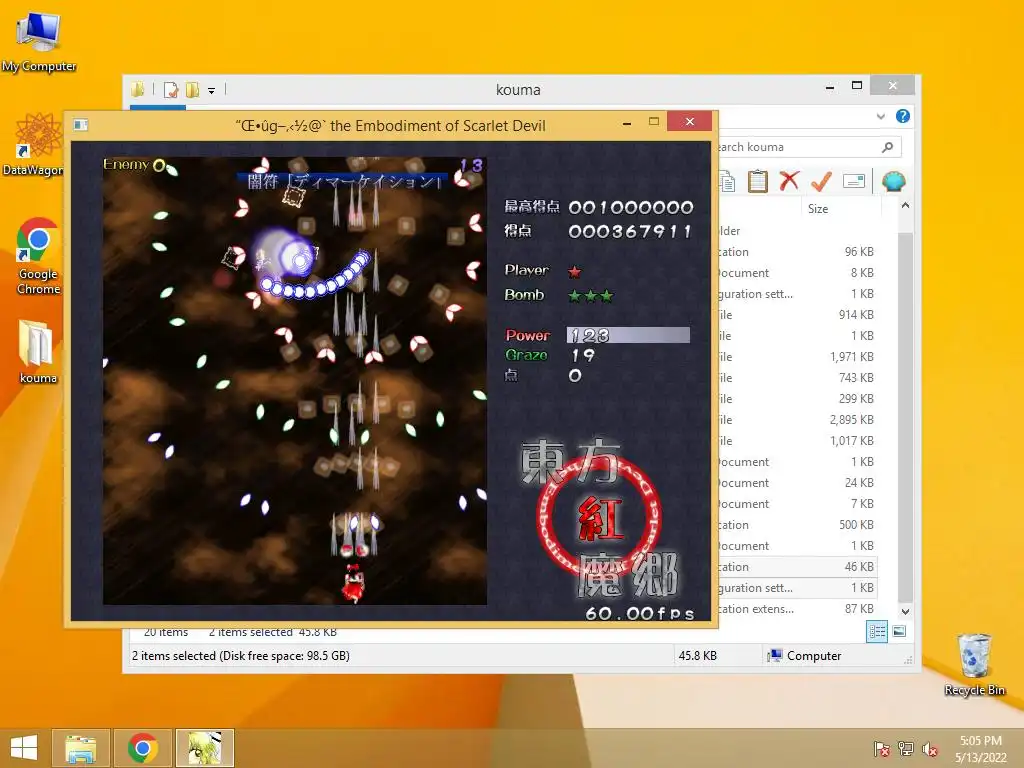The image size is (1024, 768).
Task: Click the Rename icon in explorer toolbar
Action: tap(854, 181)
